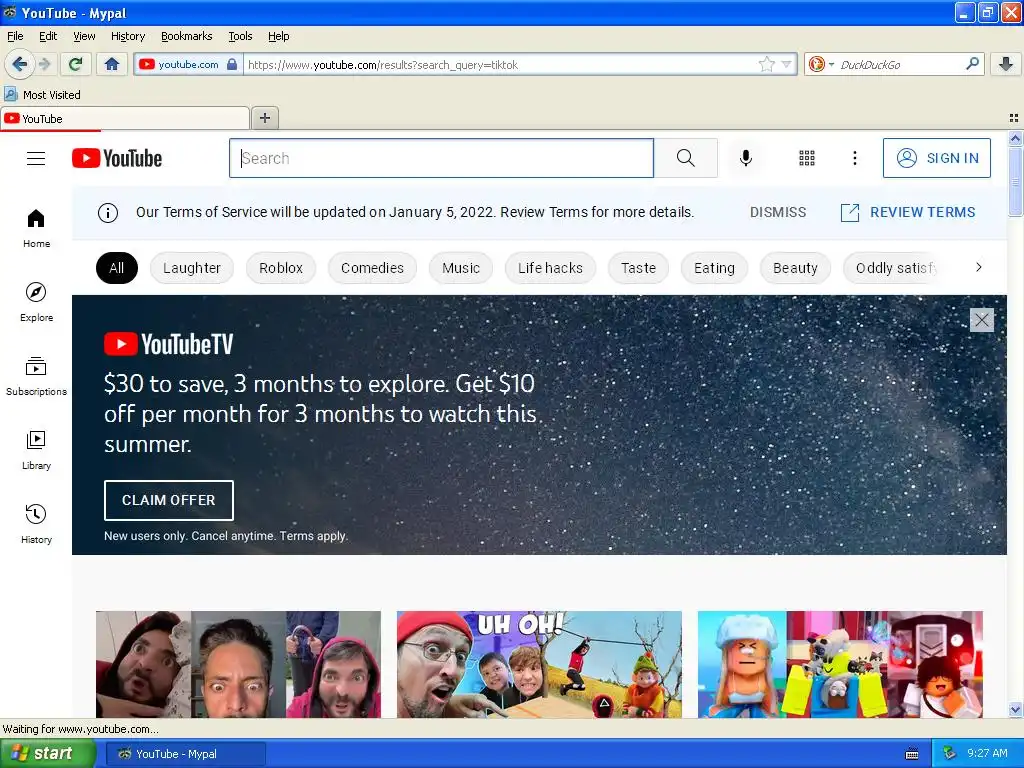Bookmark this page with the star icon
The height and width of the screenshot is (768, 1024).
click(767, 64)
